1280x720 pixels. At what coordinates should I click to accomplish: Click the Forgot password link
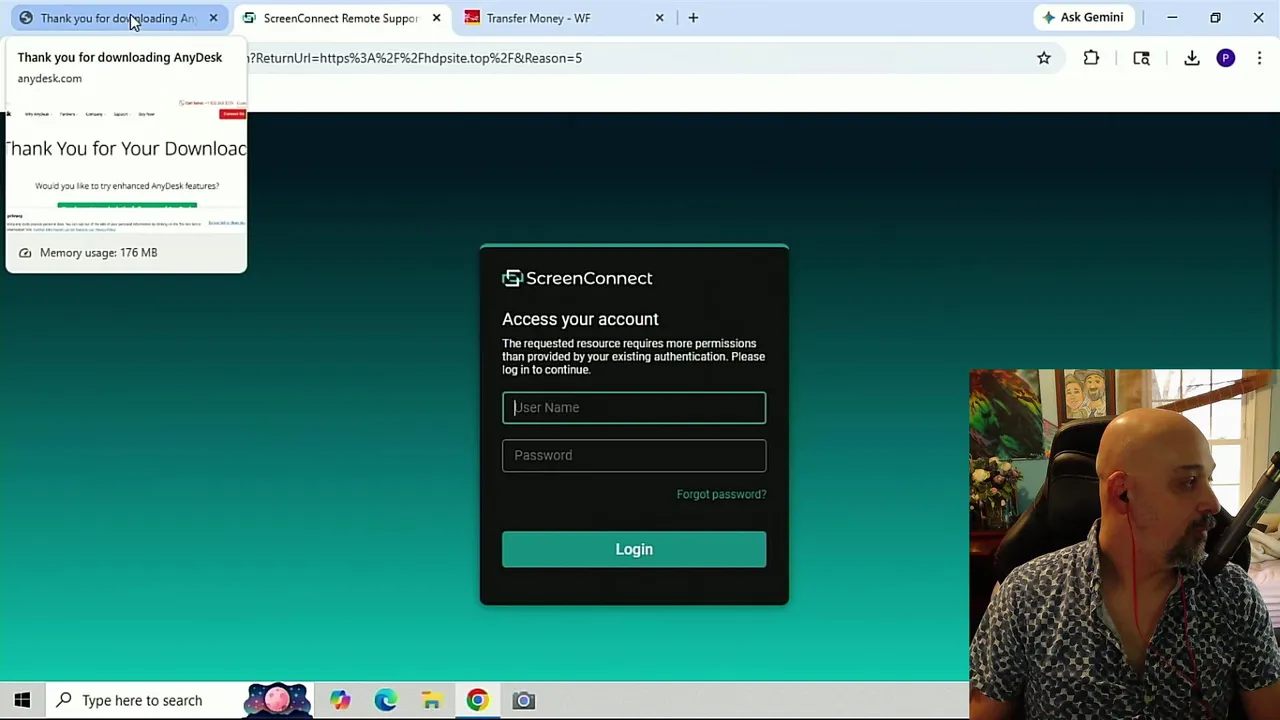click(721, 494)
